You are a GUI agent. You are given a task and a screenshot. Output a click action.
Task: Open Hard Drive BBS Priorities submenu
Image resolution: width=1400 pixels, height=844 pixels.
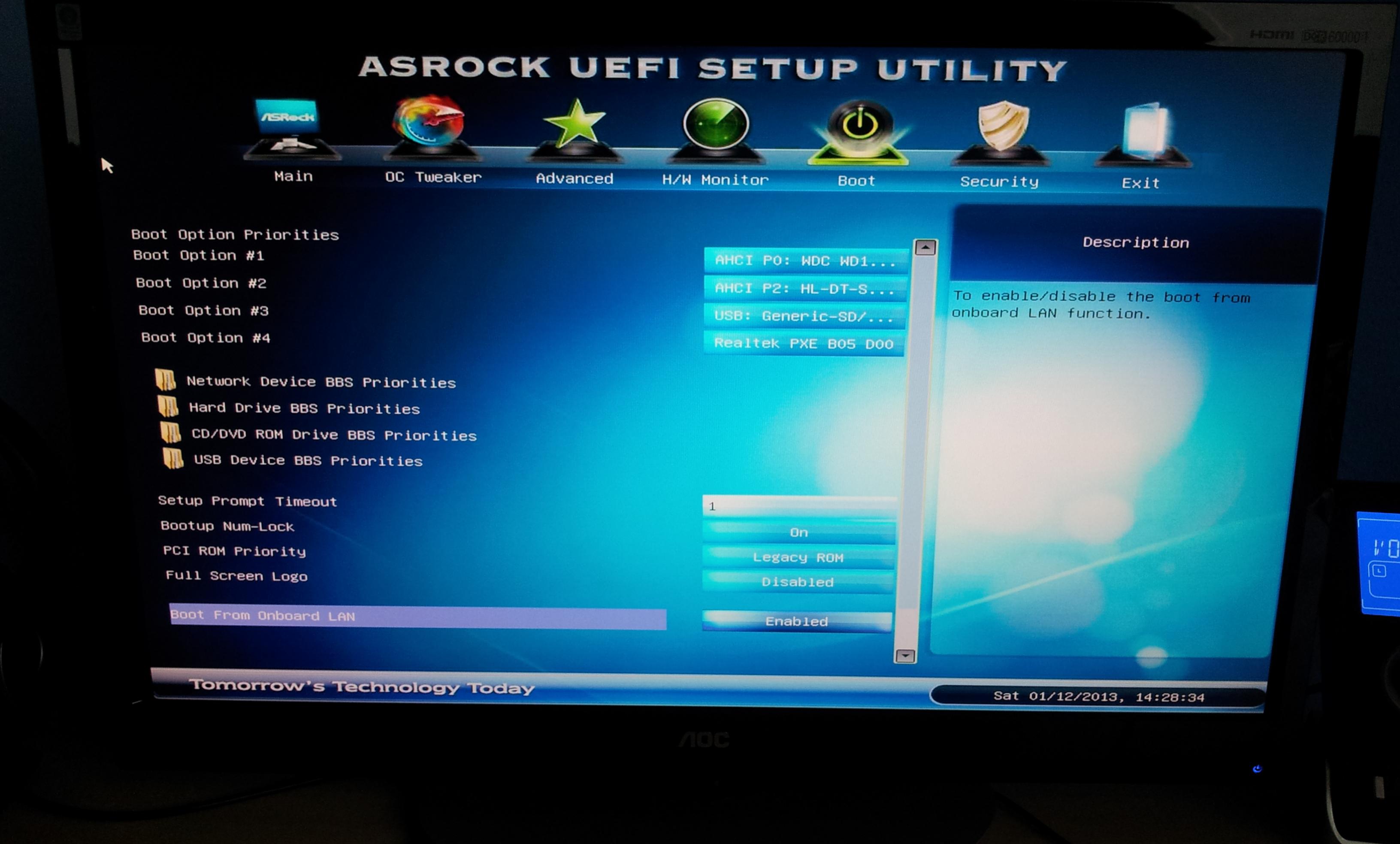coord(304,408)
